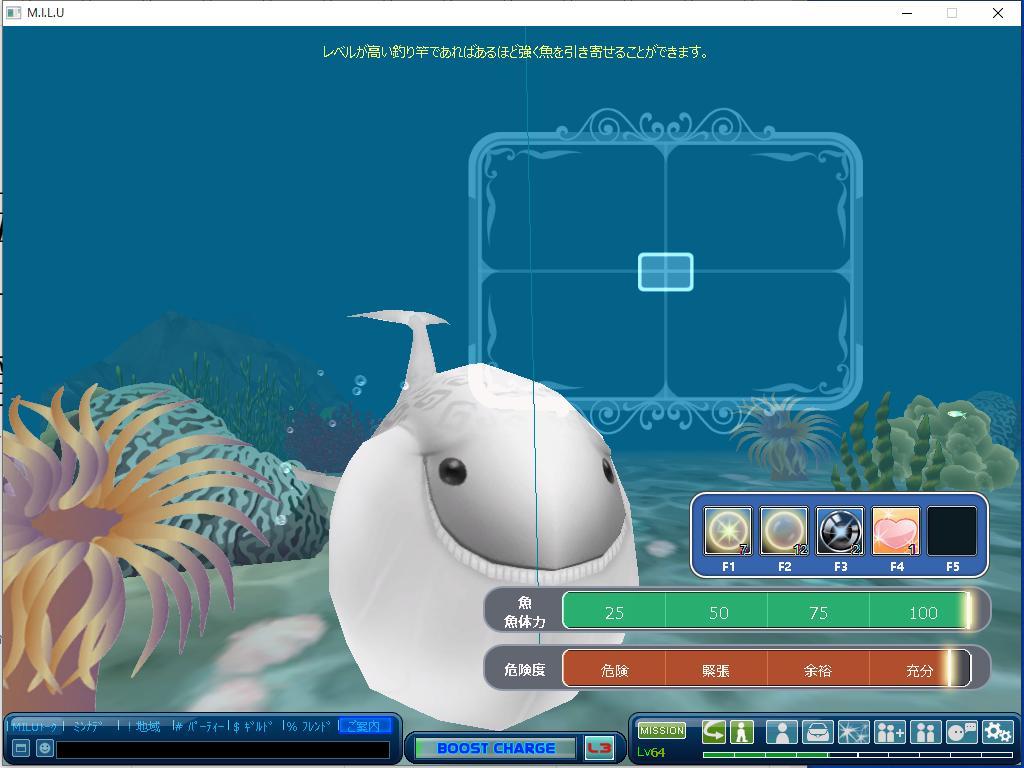Click the yellow fishing rod tip text
This screenshot has width=1024, height=768.
[x=515, y=52]
